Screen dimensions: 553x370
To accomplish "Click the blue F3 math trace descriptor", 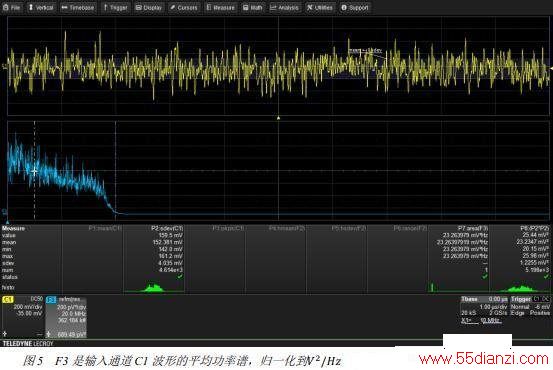I will (66, 317).
